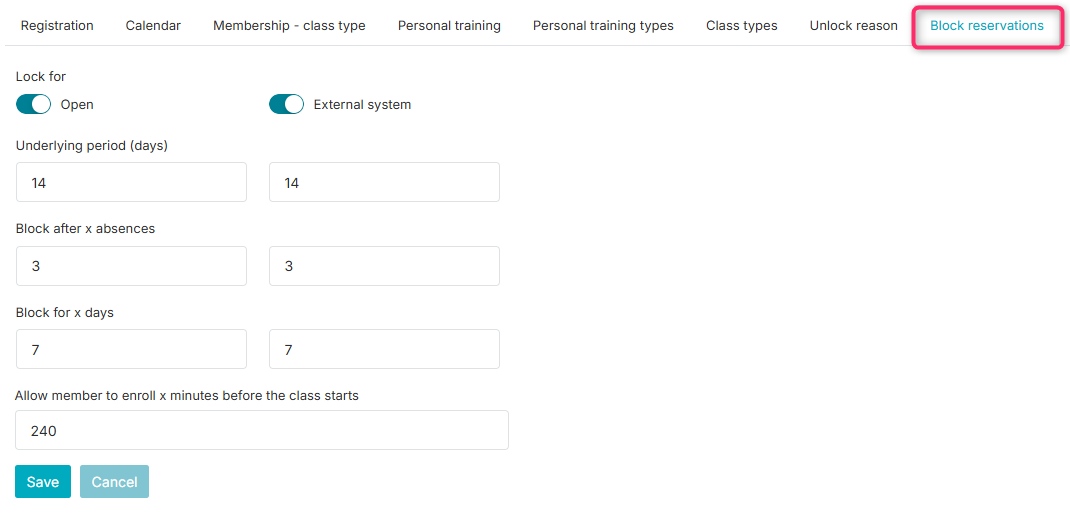Focus Underlying period field for Open

point(131,182)
